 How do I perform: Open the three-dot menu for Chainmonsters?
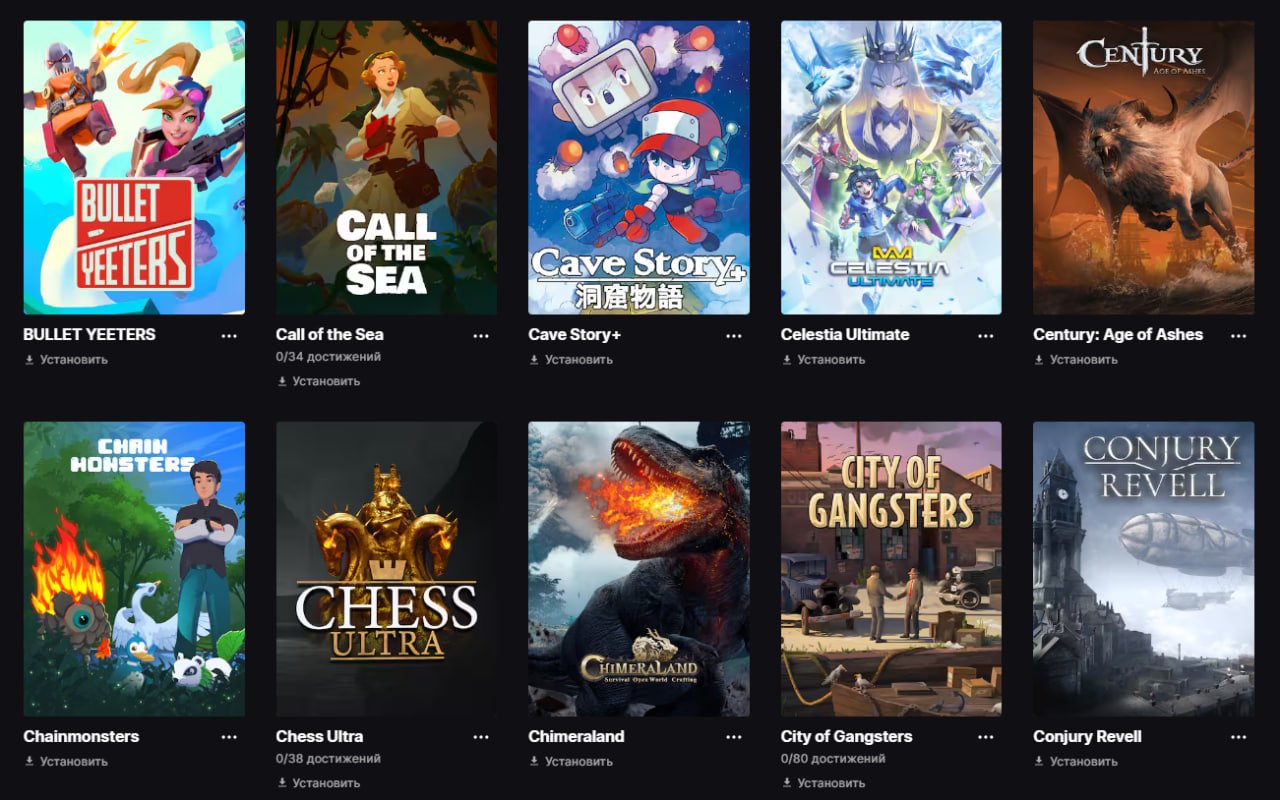[229, 737]
